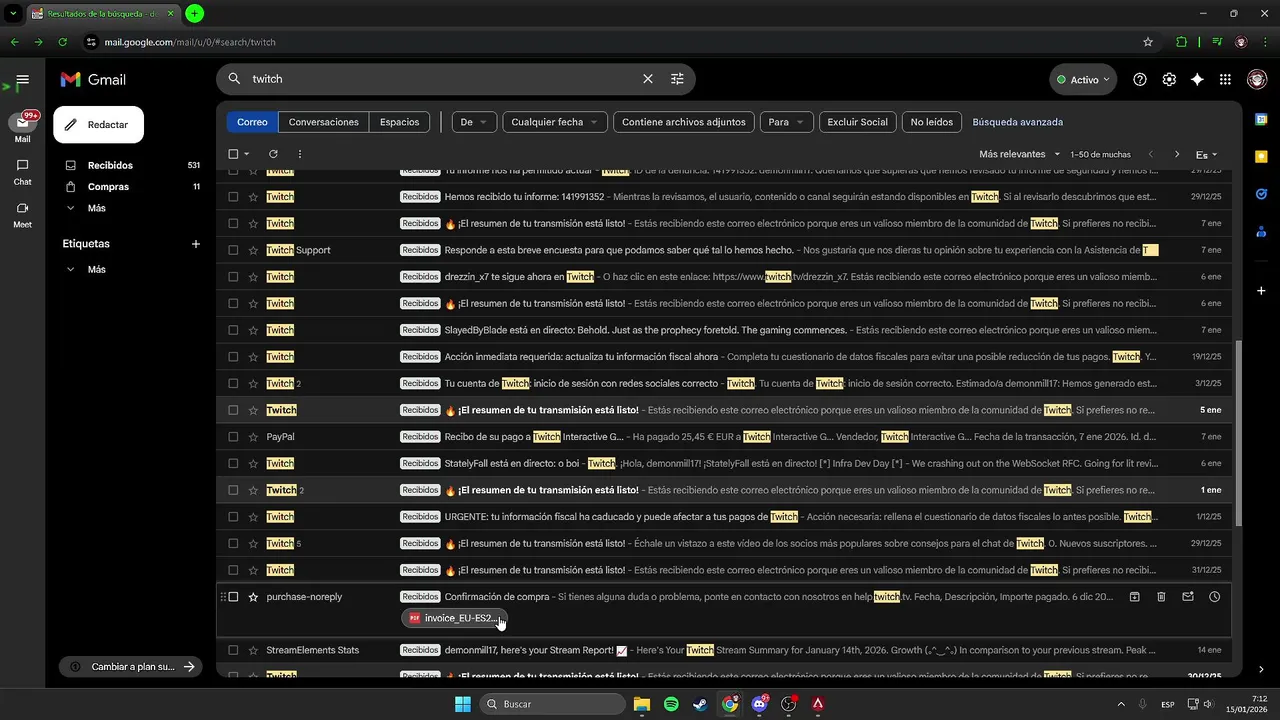Open the invoice_EU-ES2 PDF attachment chip
This screenshot has height=720, width=1280.
click(455, 618)
